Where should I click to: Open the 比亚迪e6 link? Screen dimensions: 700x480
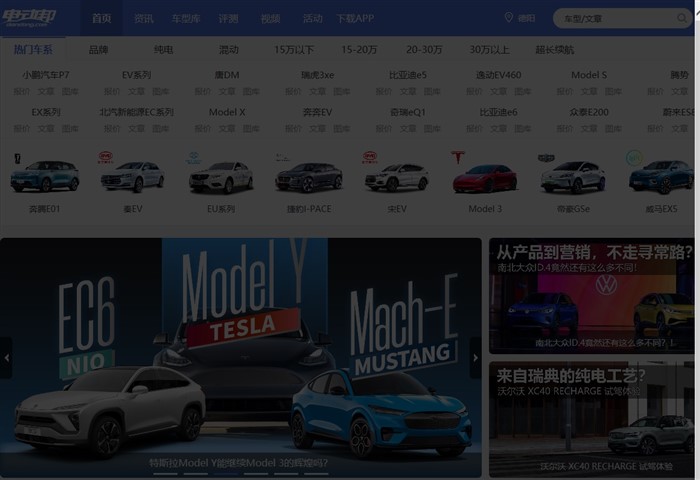click(499, 112)
